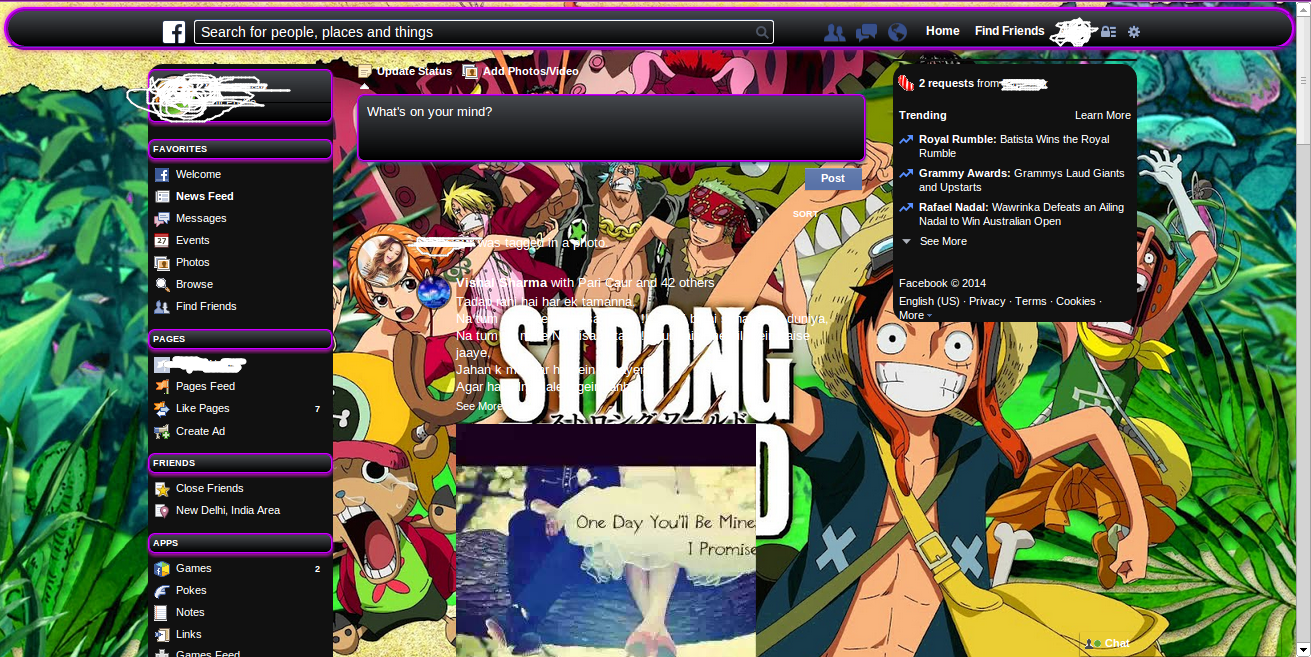Click the Photos sidebar icon
This screenshot has height=657, width=1311.
point(162,262)
